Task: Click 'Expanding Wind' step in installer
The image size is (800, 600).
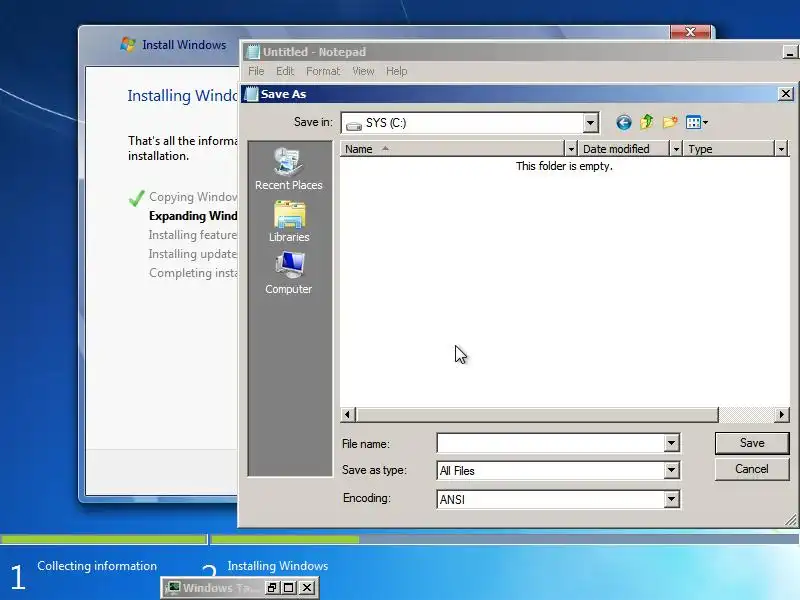Action: point(193,216)
